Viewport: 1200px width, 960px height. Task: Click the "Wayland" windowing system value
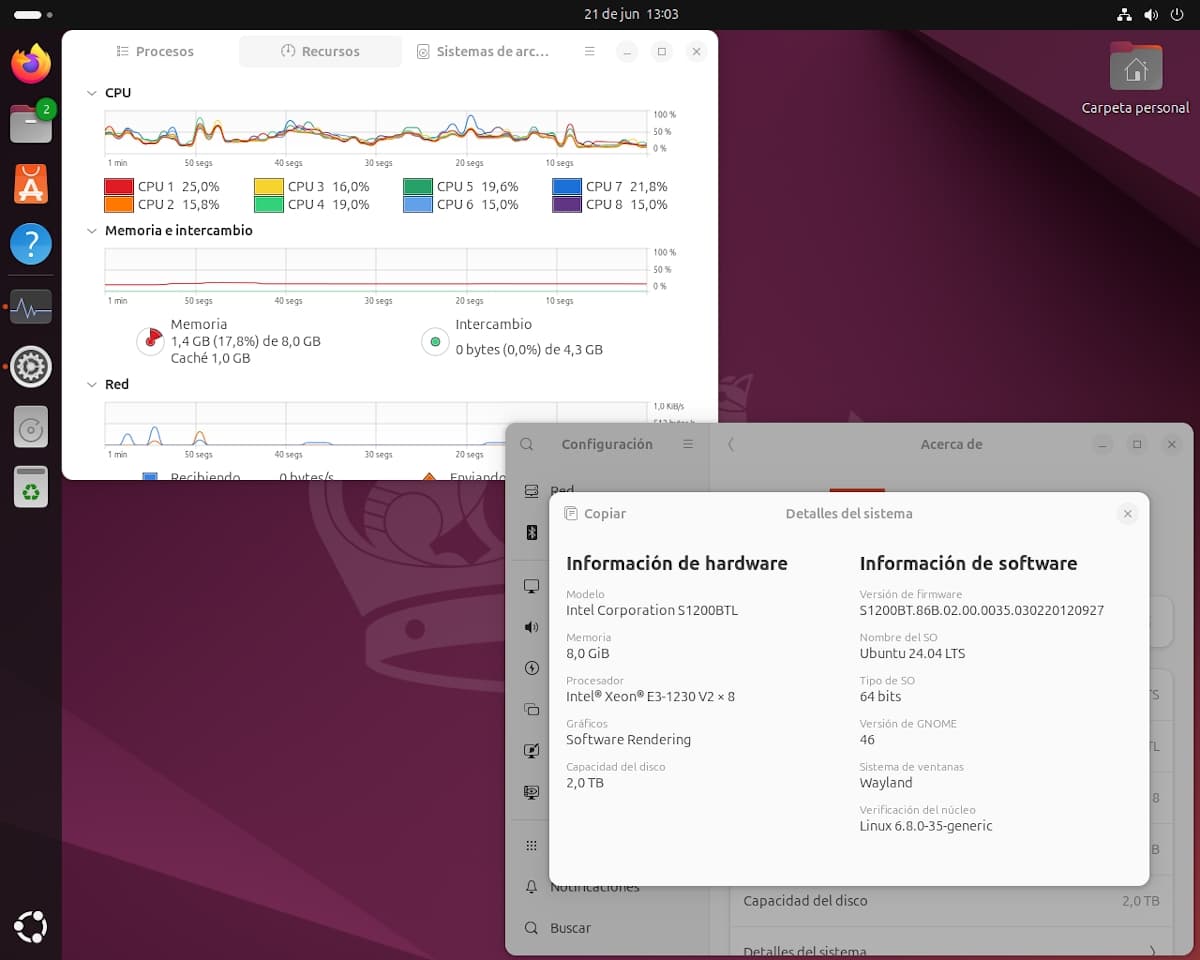pyautogui.click(x=886, y=783)
